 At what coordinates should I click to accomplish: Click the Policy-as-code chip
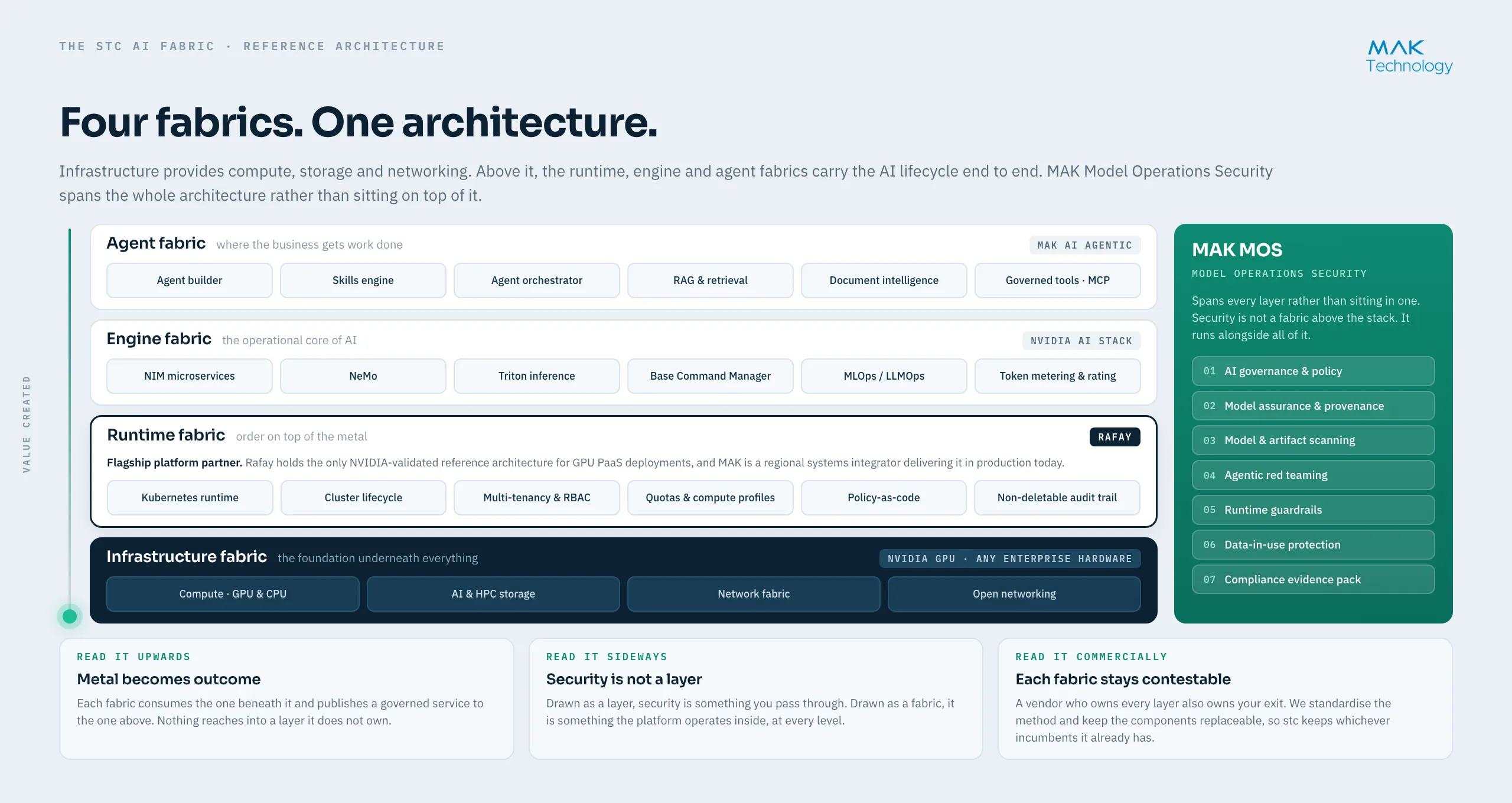(884, 498)
